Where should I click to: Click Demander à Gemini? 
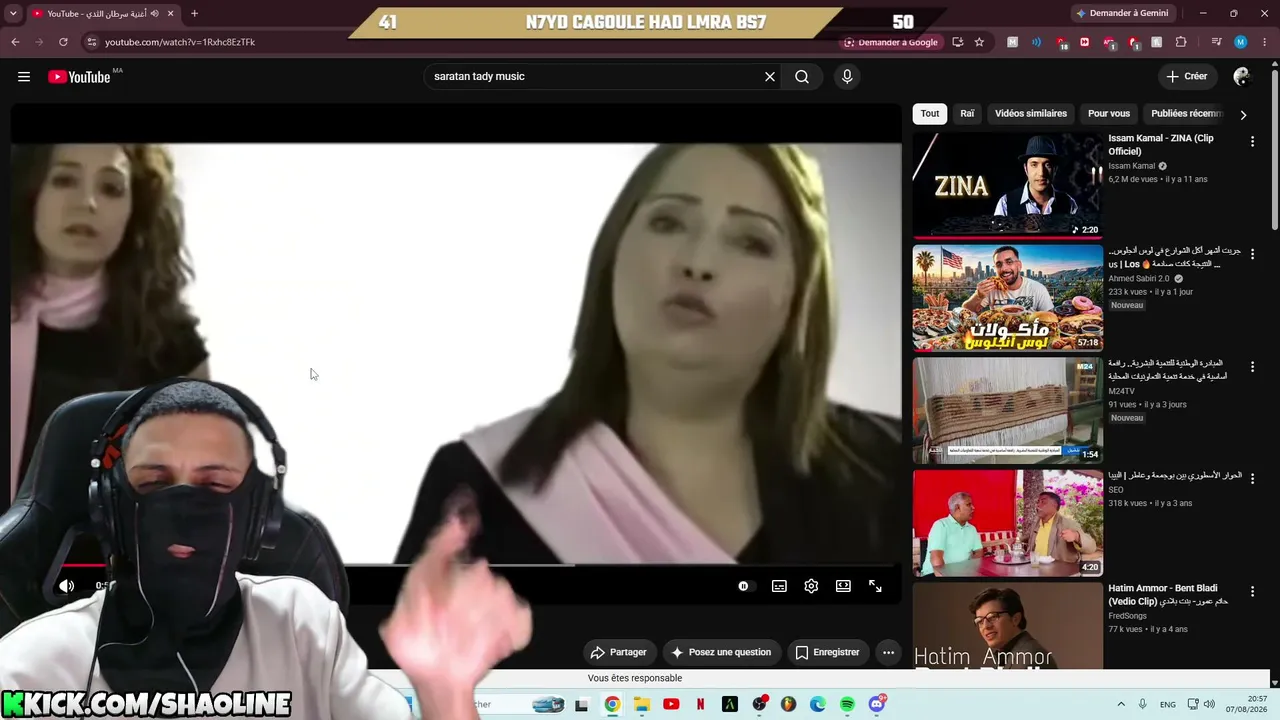tap(1121, 13)
